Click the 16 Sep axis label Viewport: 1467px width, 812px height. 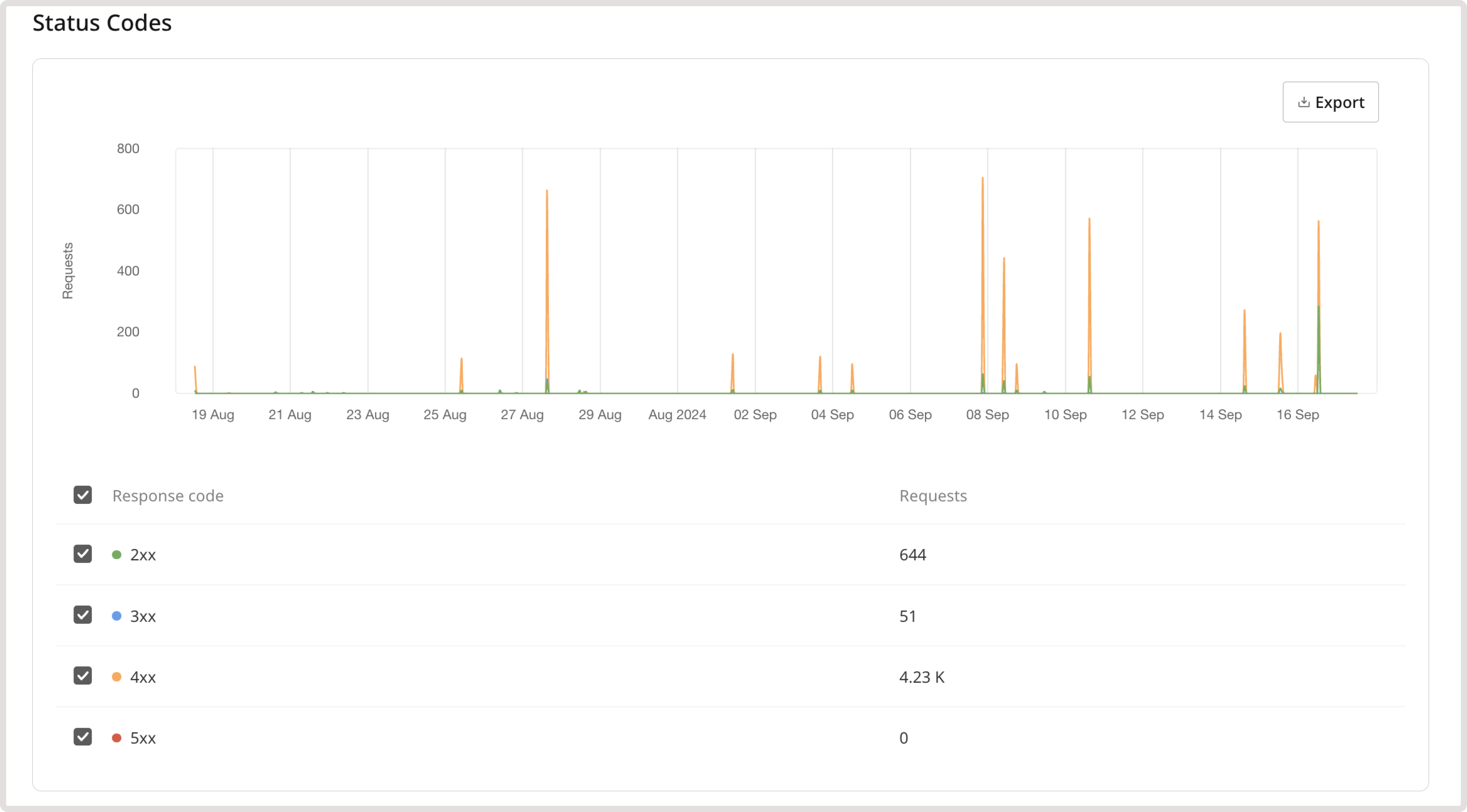[1298, 415]
